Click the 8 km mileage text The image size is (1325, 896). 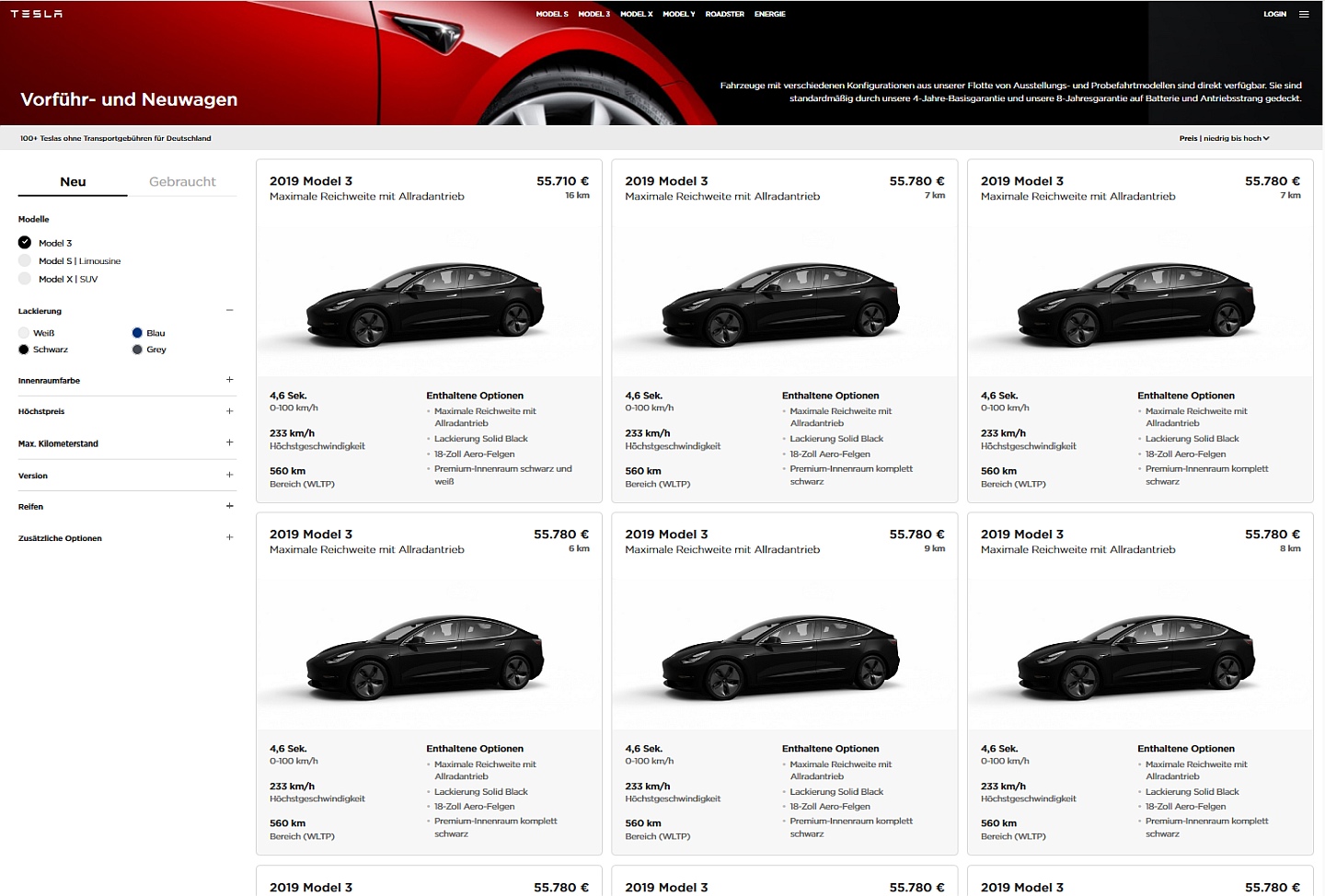[1290, 548]
